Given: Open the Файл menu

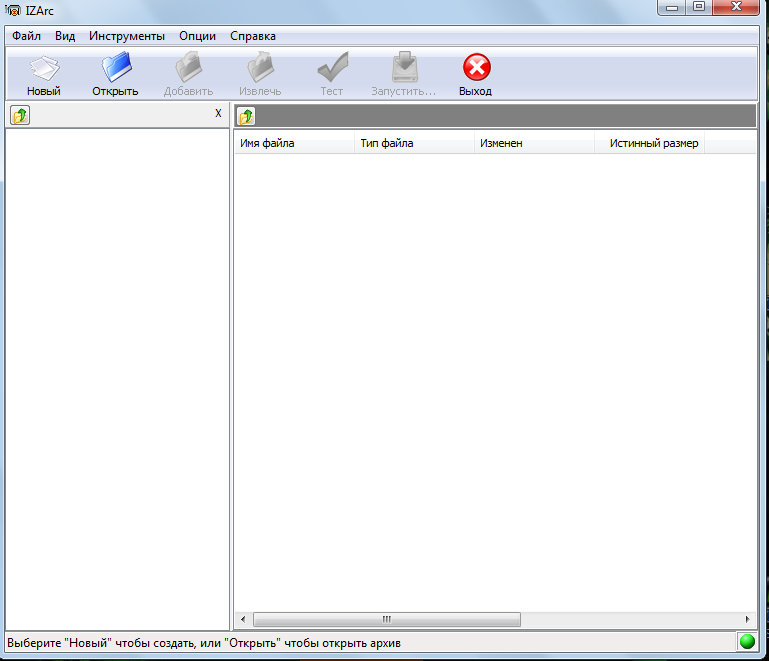Looking at the screenshot, I should click(26, 36).
